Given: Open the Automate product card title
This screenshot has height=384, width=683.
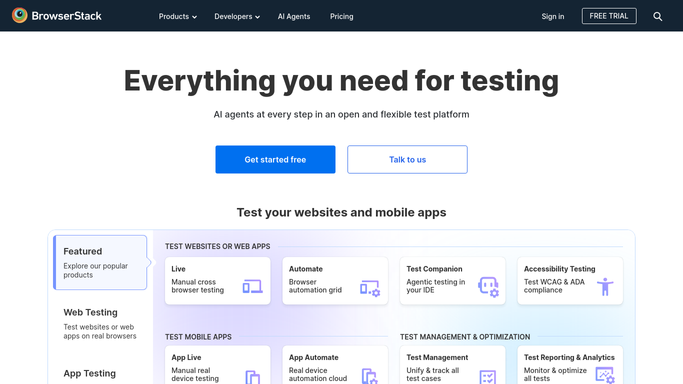Looking at the screenshot, I should [x=306, y=269].
